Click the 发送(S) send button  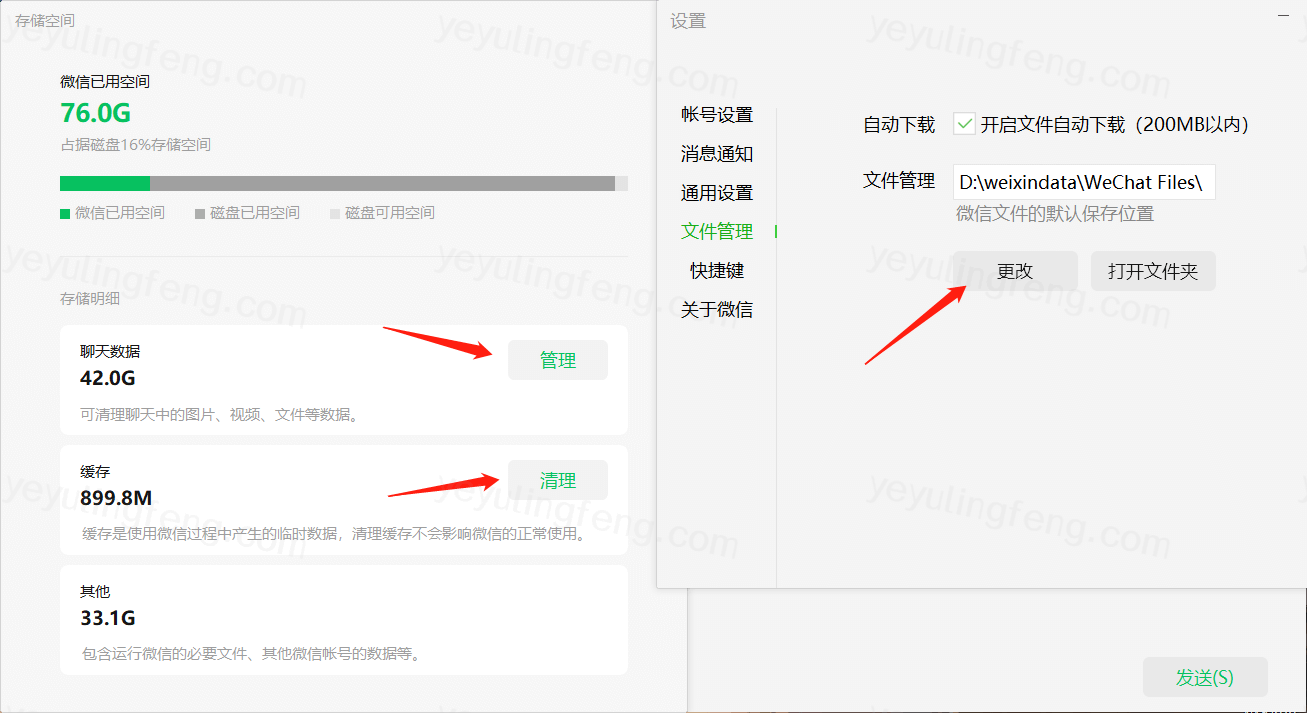(x=1205, y=677)
